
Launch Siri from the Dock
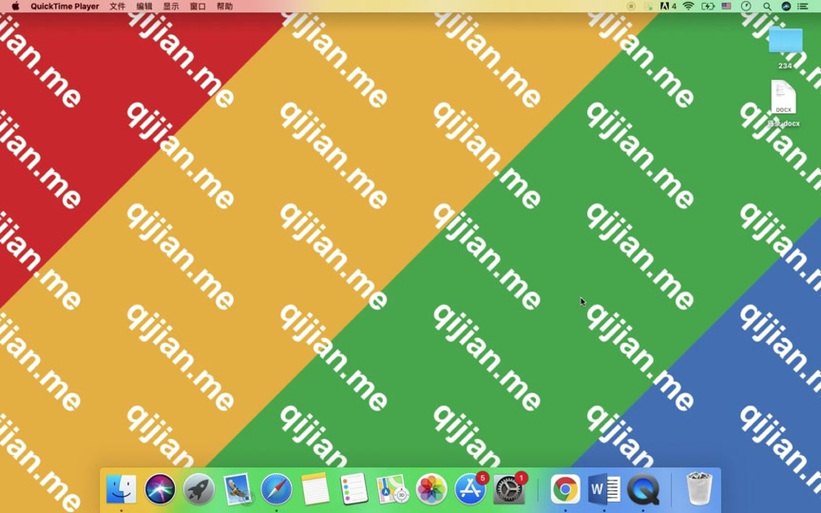point(160,489)
